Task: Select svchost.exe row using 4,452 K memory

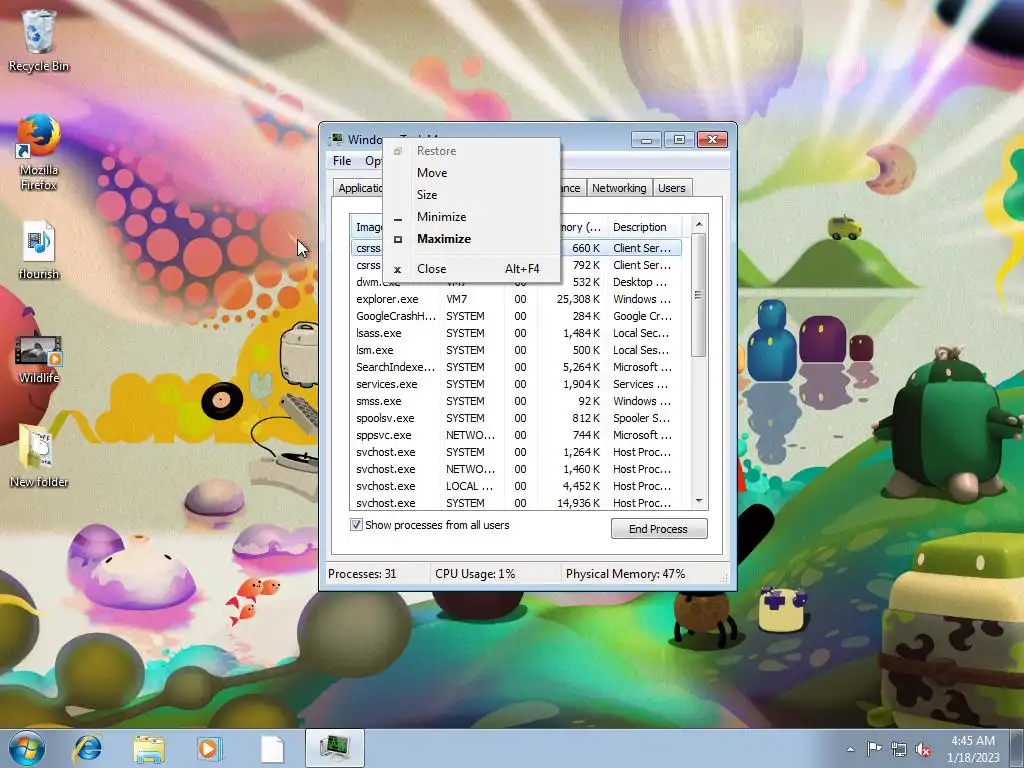Action: 516,486
